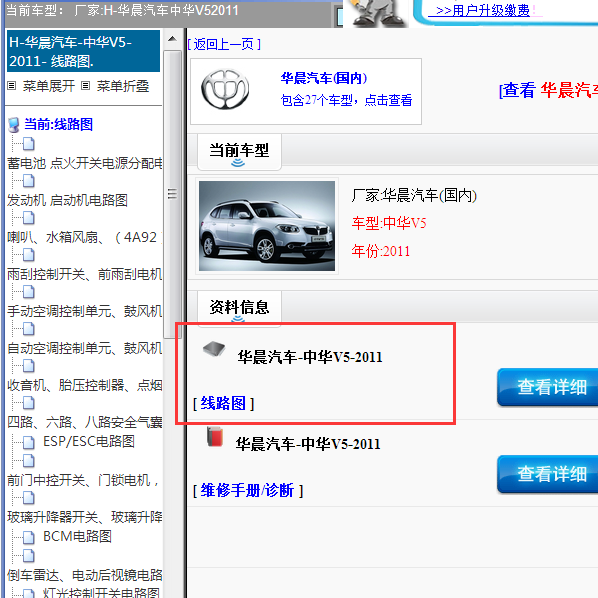Click 查看 华晨汽车 link on right
Viewport: 598px width, 598px height.
pos(548,91)
